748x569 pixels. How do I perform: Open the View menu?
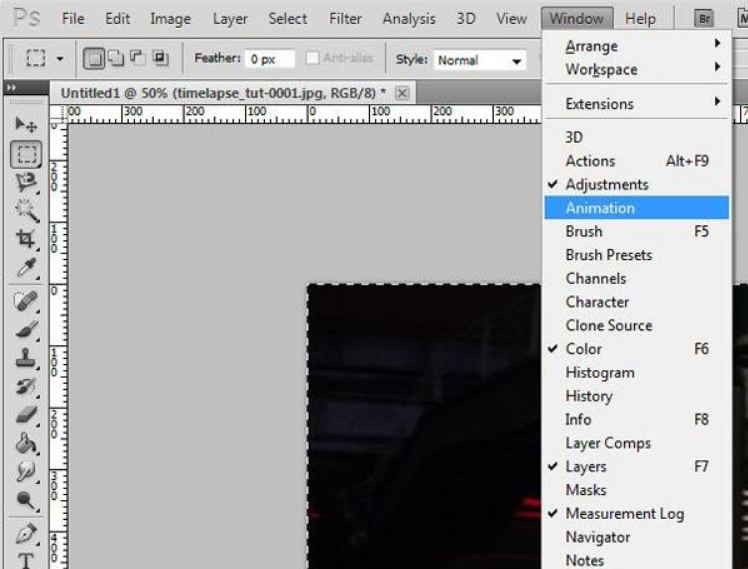coord(511,19)
